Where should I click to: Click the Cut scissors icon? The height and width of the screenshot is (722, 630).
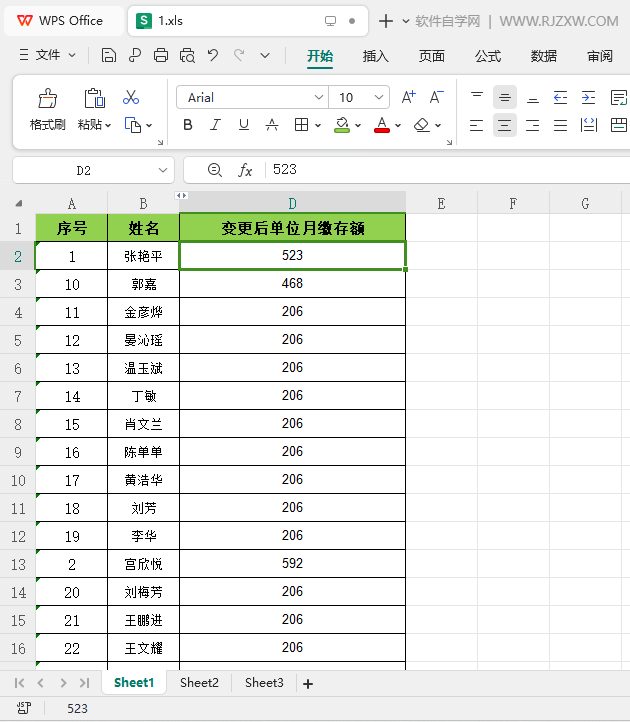click(131, 98)
